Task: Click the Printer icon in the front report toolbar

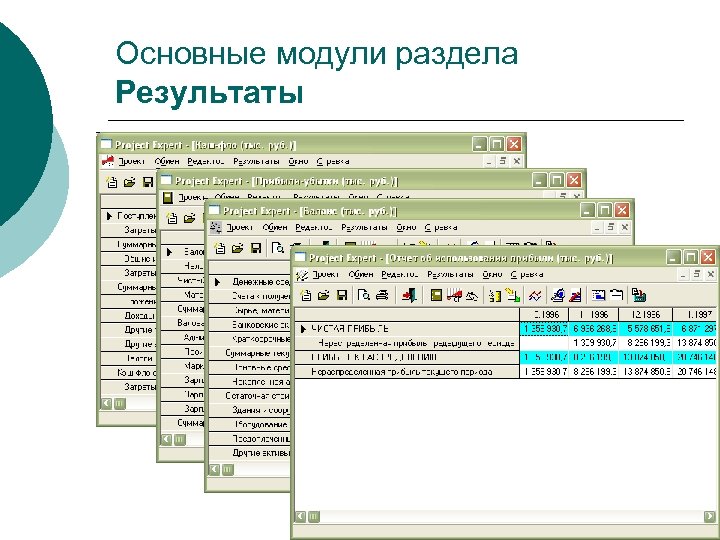Action: [x=382, y=295]
